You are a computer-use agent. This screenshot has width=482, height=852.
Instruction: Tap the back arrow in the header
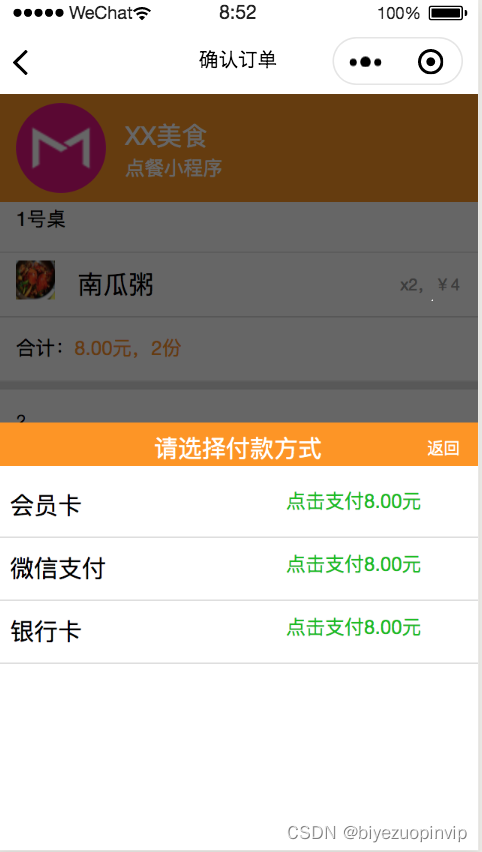21,62
